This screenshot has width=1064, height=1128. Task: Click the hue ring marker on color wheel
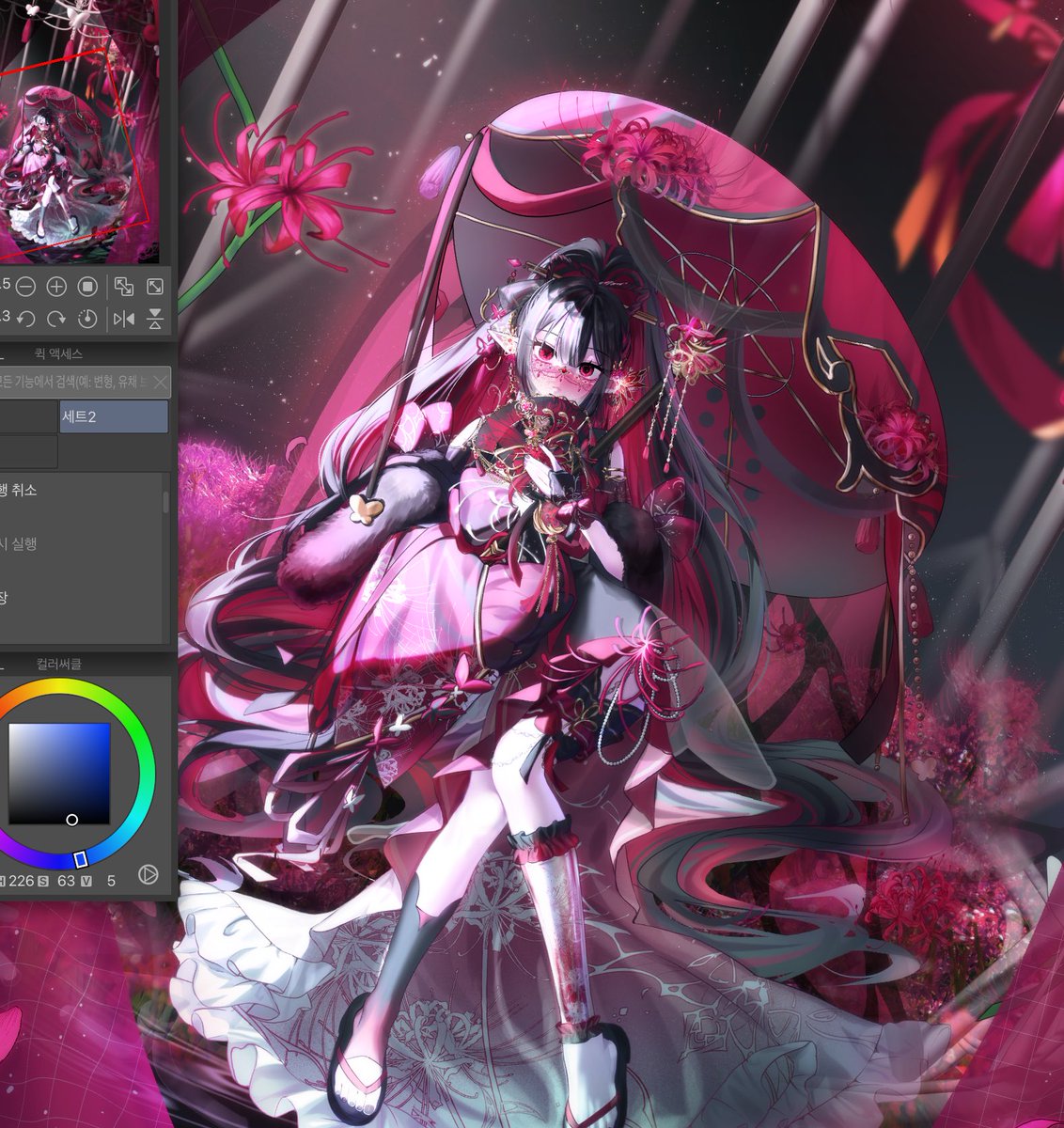[x=80, y=858]
